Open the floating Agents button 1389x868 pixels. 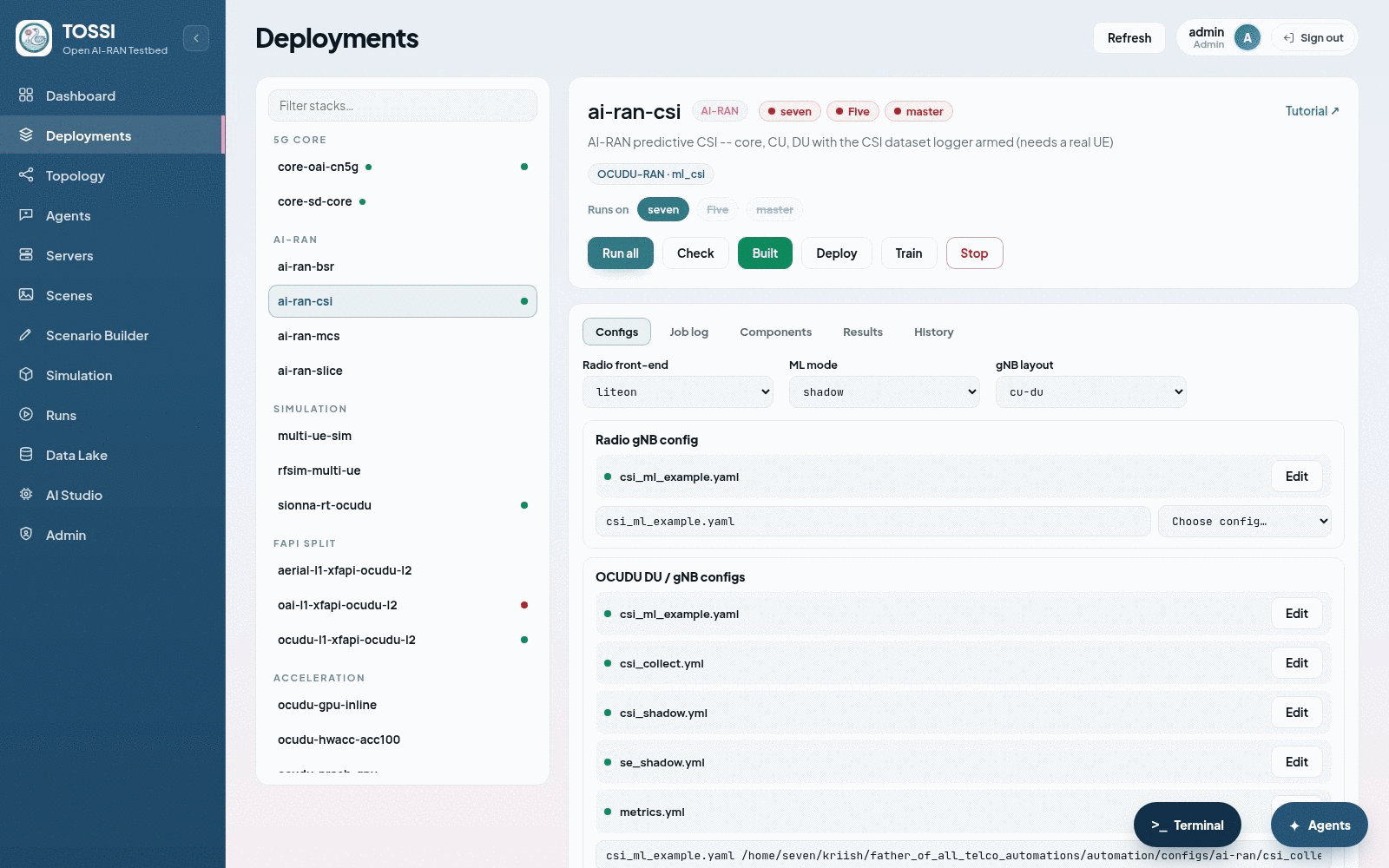tap(1320, 825)
